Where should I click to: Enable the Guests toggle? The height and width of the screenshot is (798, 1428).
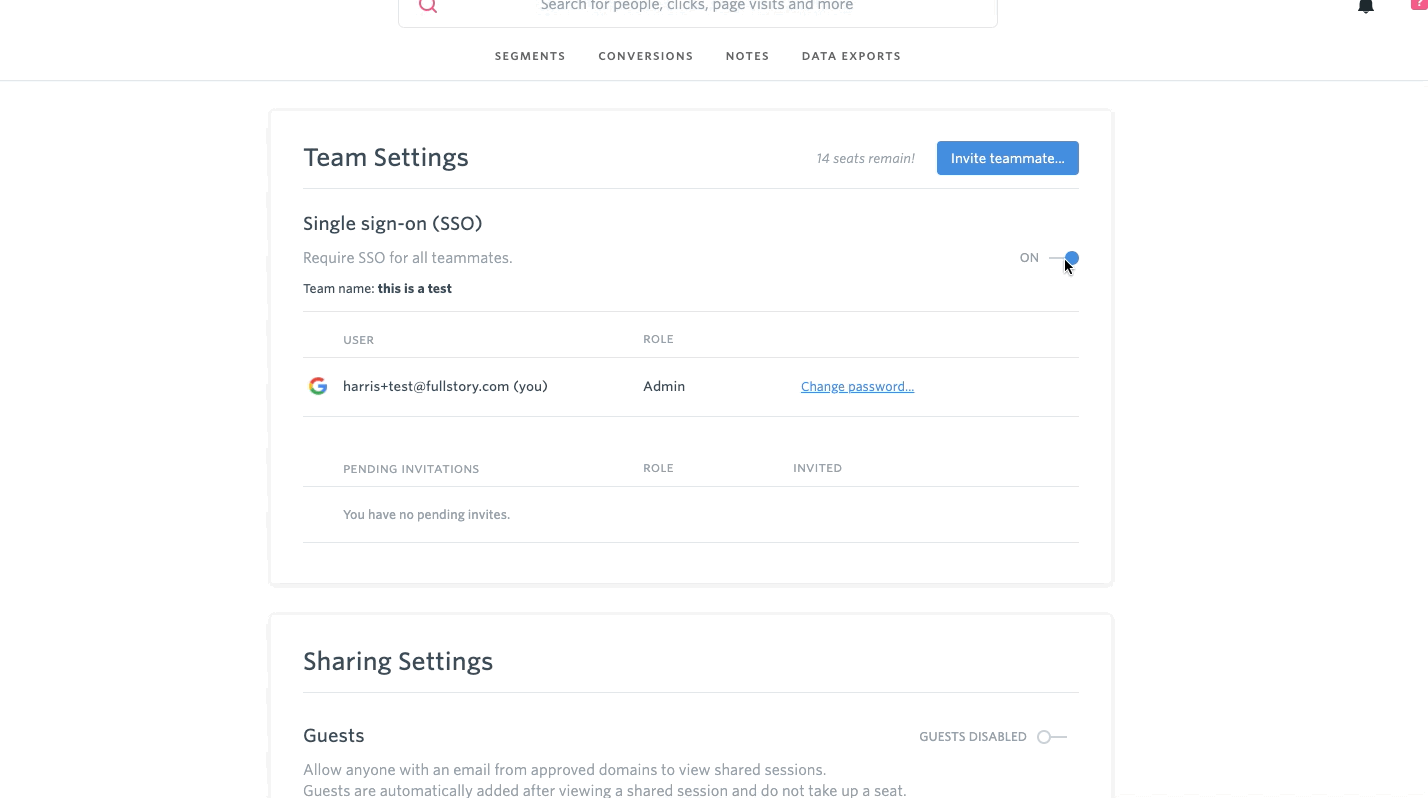(1052, 737)
